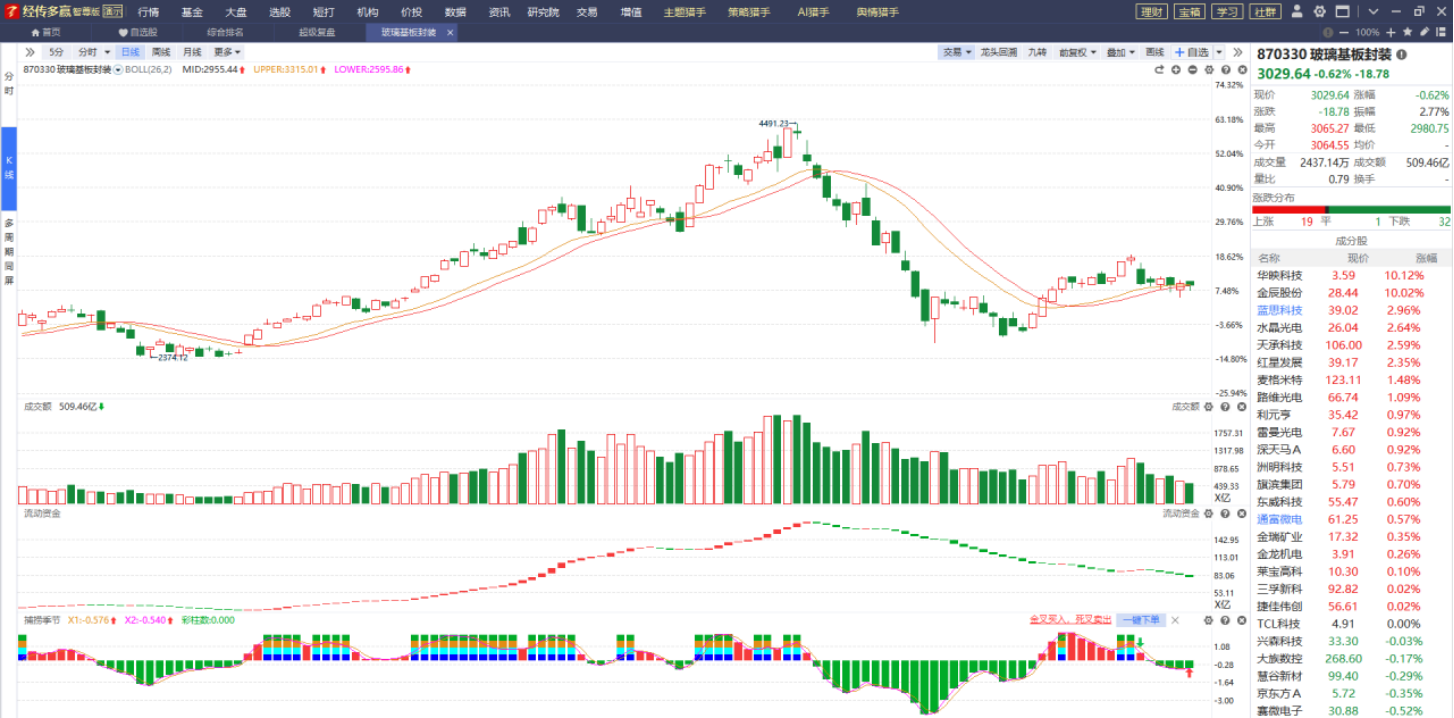
Task: Select the 5分 period button
Action: (56, 52)
